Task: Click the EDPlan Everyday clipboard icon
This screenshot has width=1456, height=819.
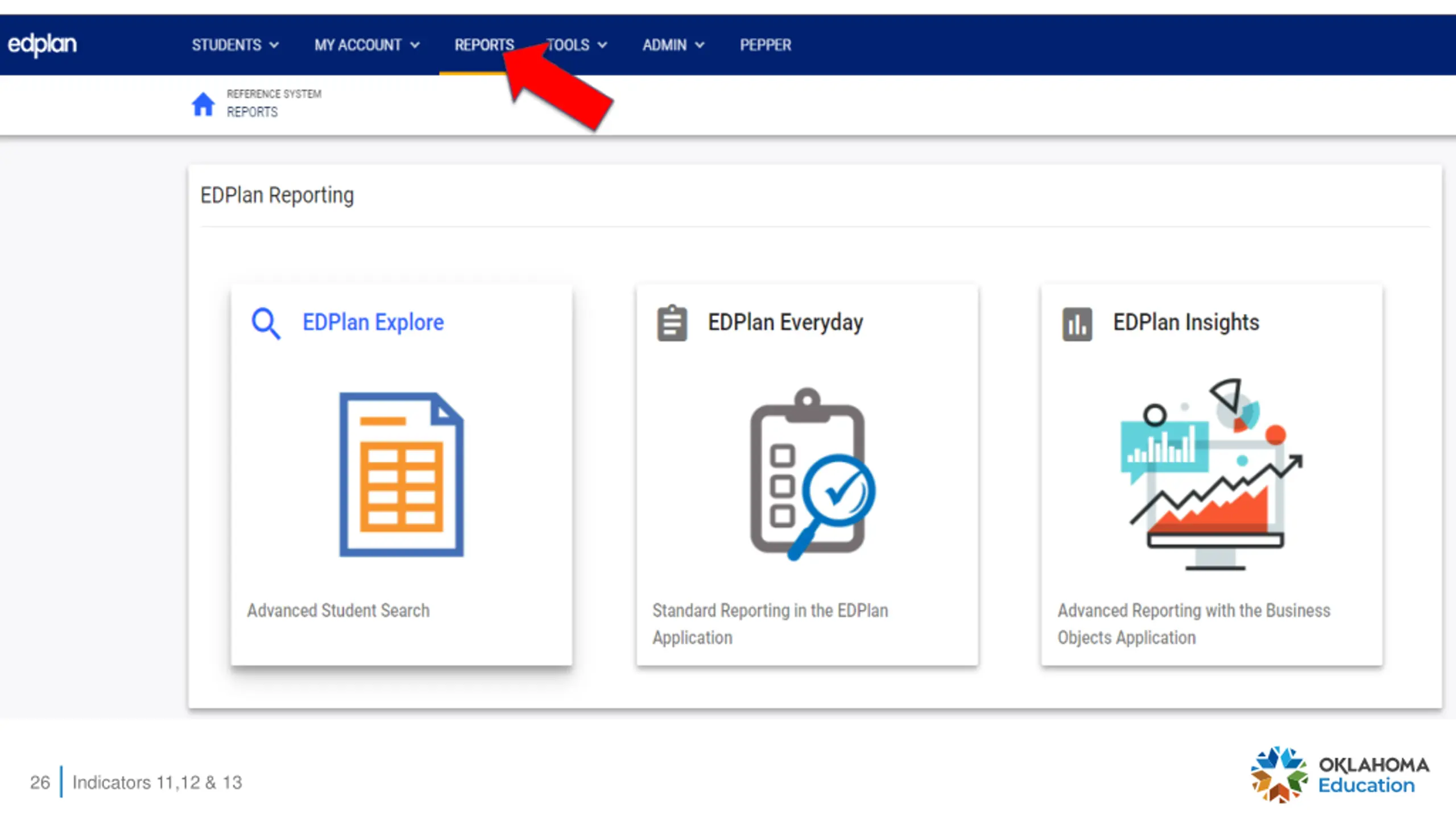Action: (672, 323)
